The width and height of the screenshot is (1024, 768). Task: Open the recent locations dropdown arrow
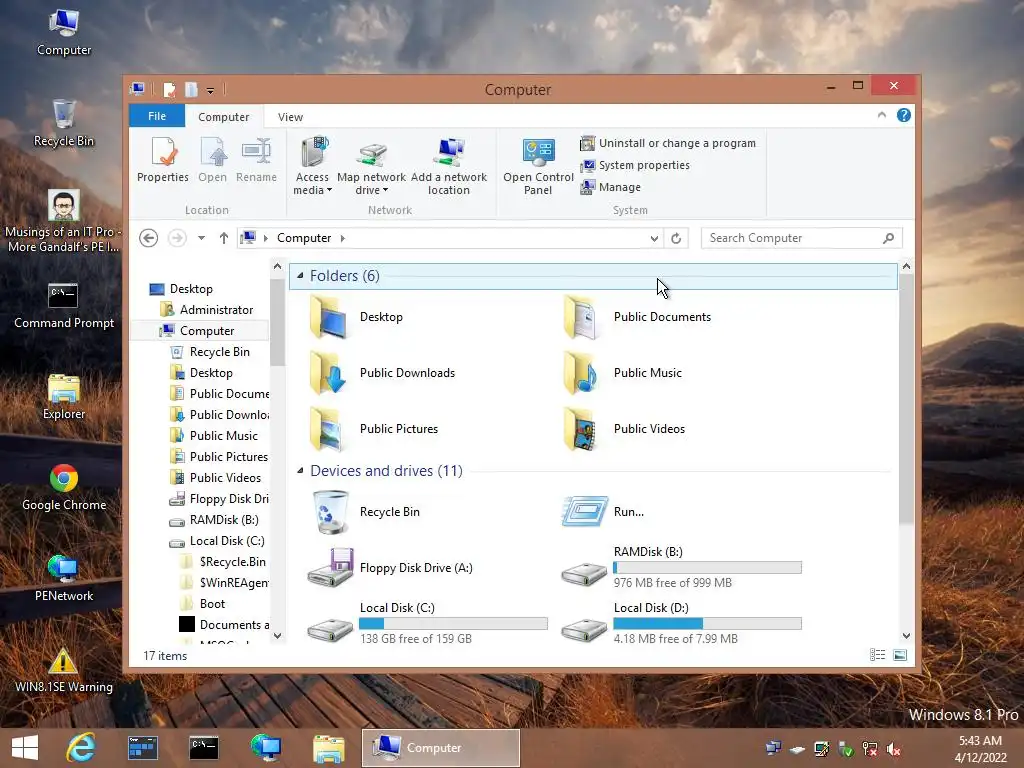(201, 238)
